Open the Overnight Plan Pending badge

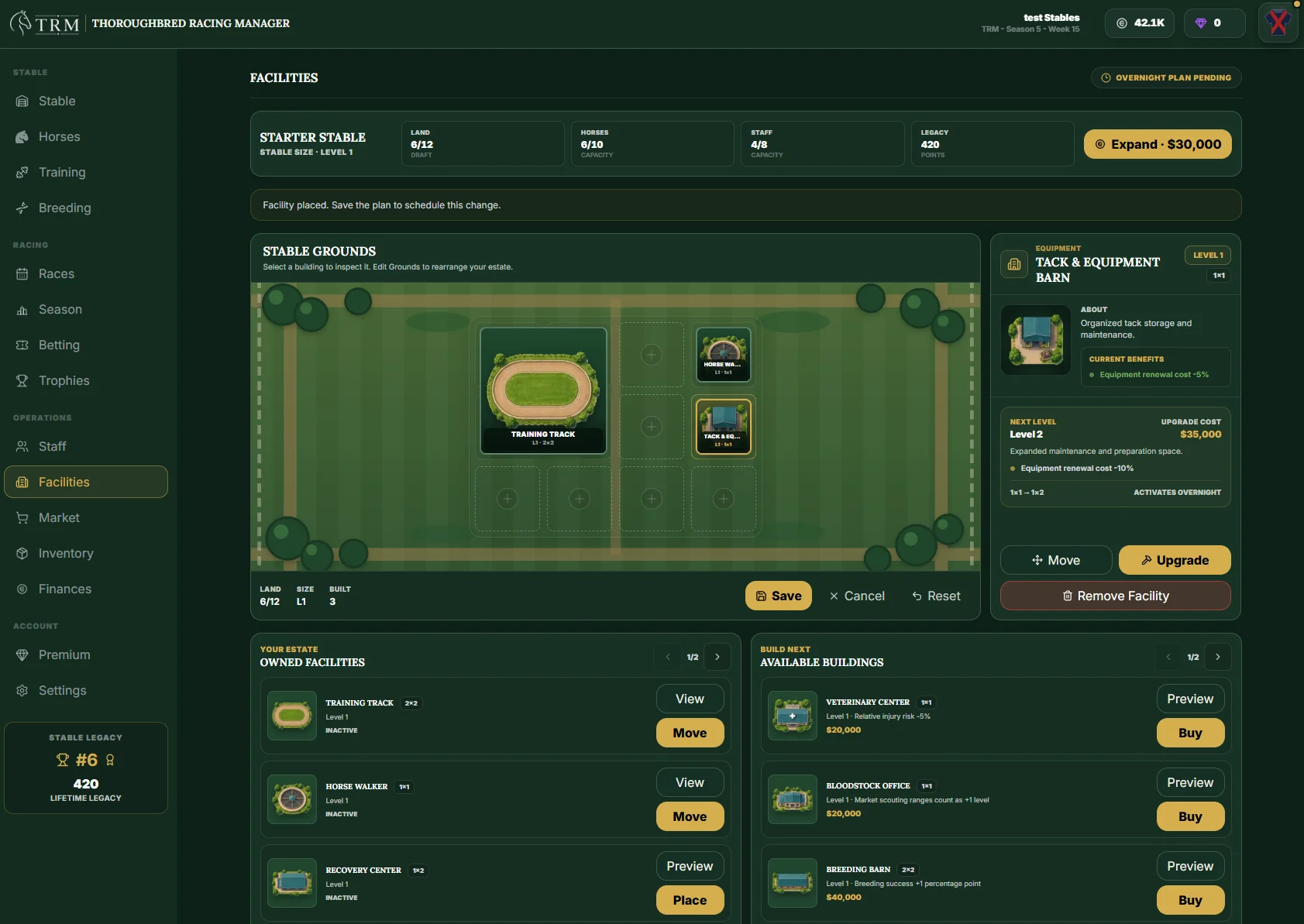[1166, 77]
